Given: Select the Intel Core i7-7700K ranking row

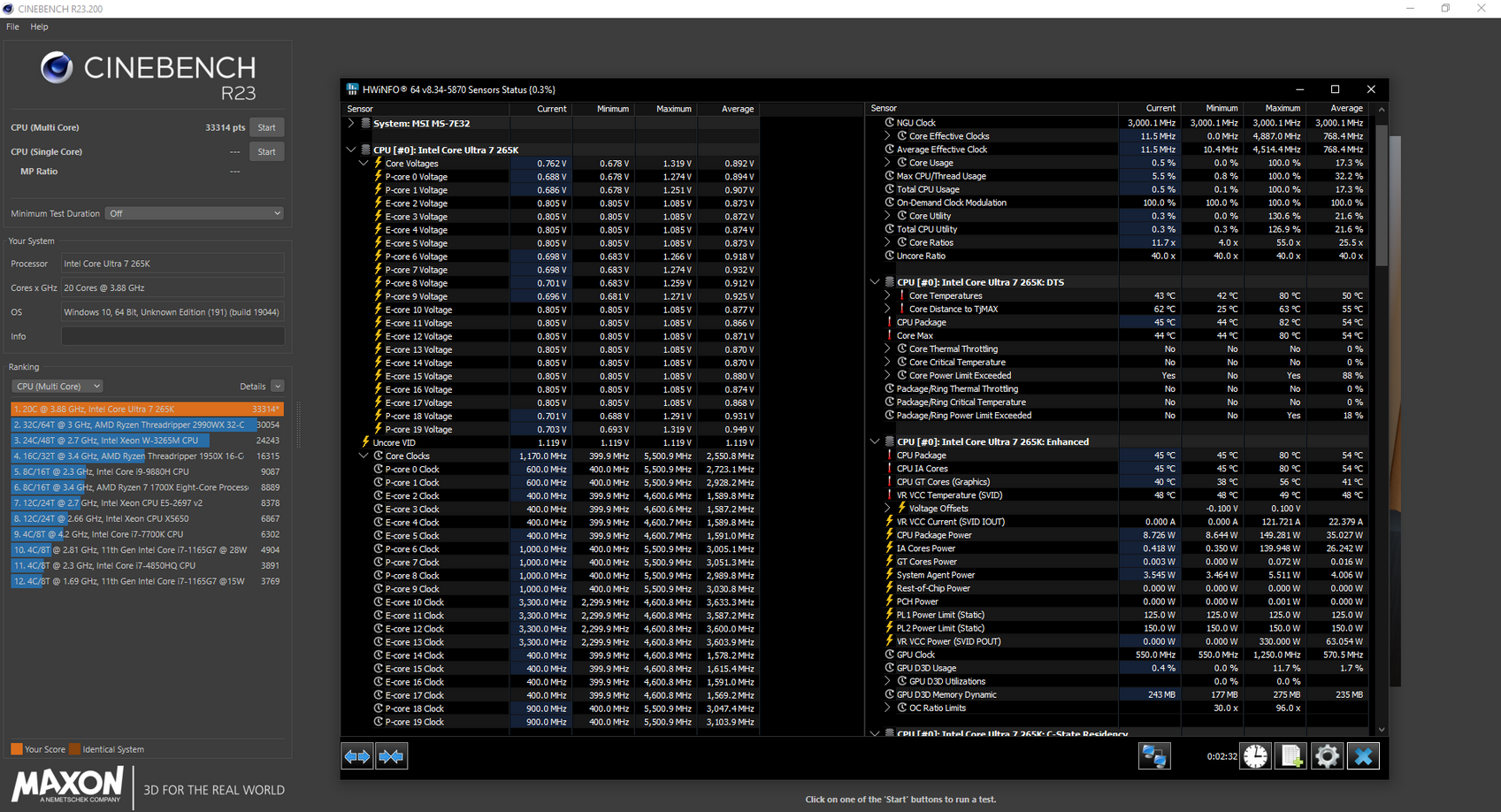Looking at the screenshot, I should [147, 534].
